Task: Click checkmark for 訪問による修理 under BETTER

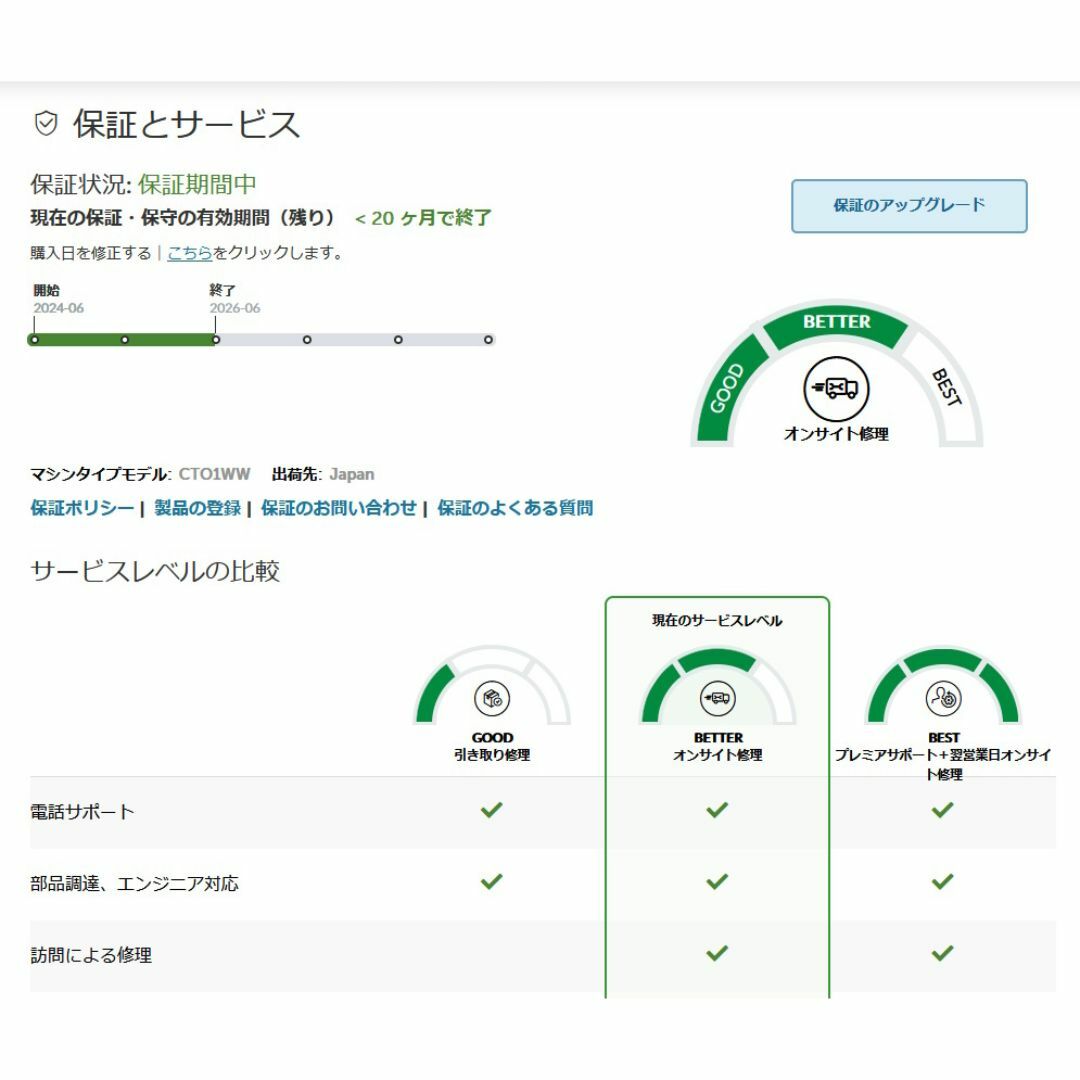Action: (717, 953)
